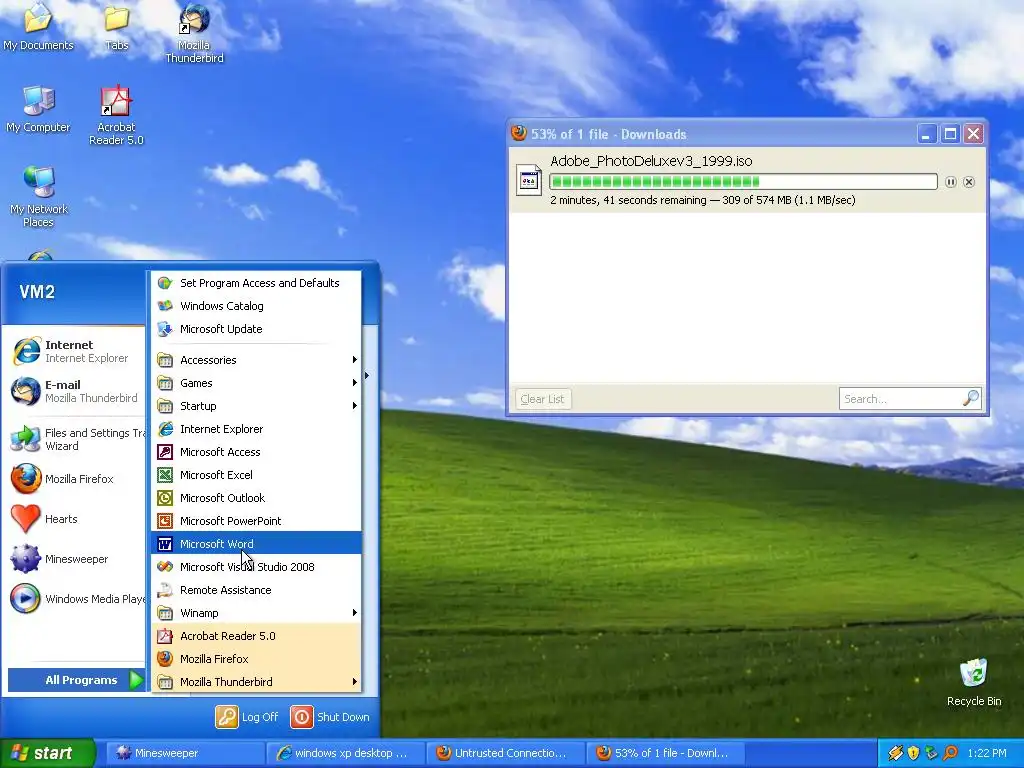Pause the Adobe_PhotoDeluxev3_1999.iso download

(951, 182)
